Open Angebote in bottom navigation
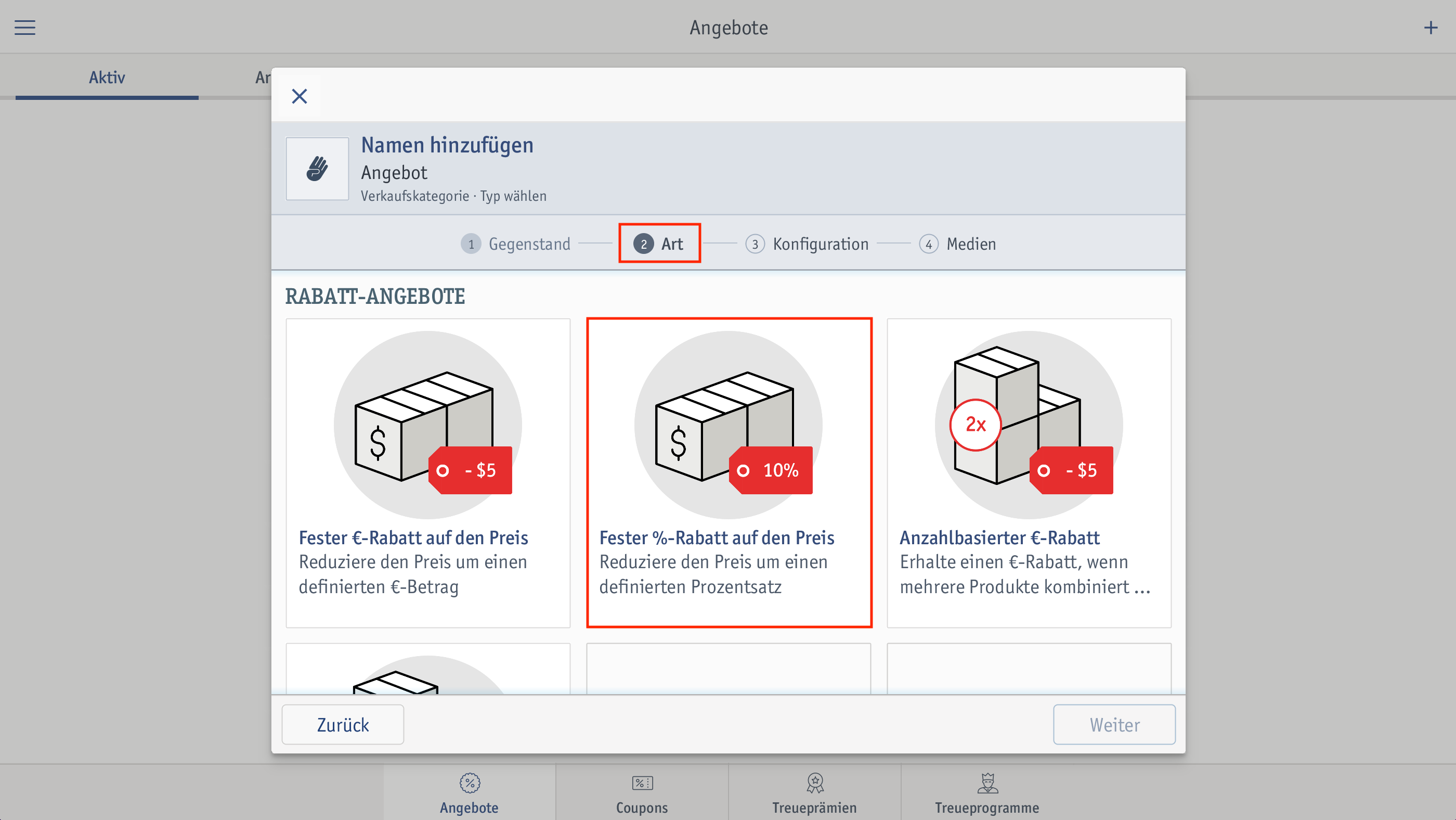 [469, 793]
